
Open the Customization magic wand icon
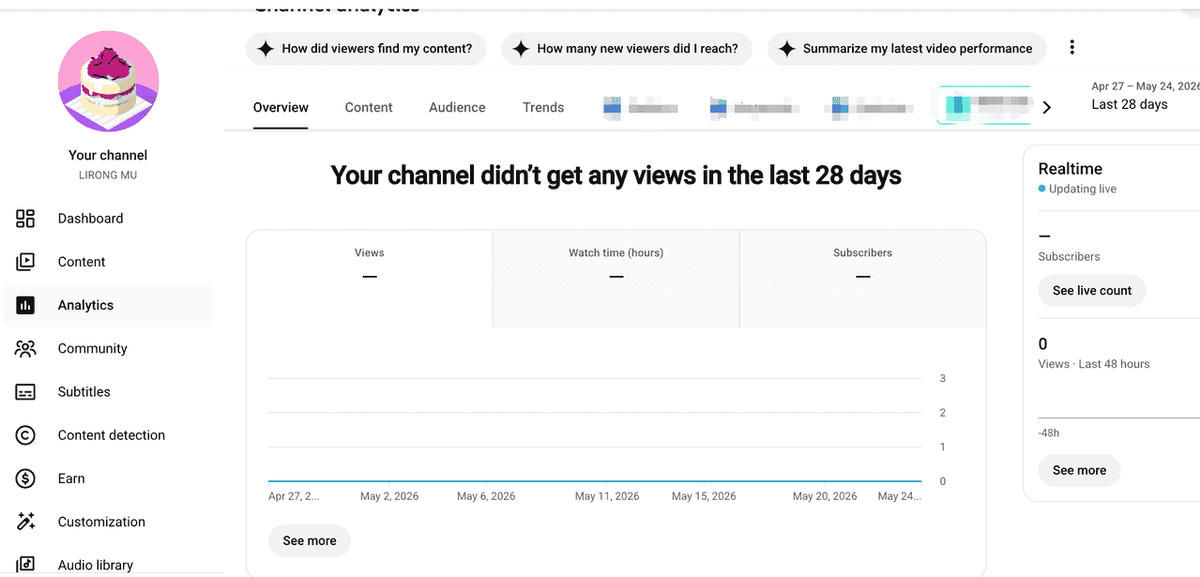(x=26, y=522)
